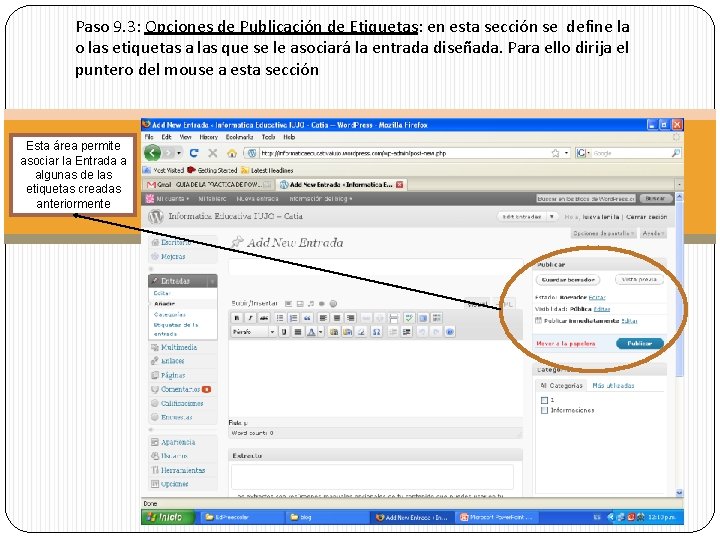Click the Show kitchen sink editor icon
Screen dimensions: 720x540
[437, 318]
